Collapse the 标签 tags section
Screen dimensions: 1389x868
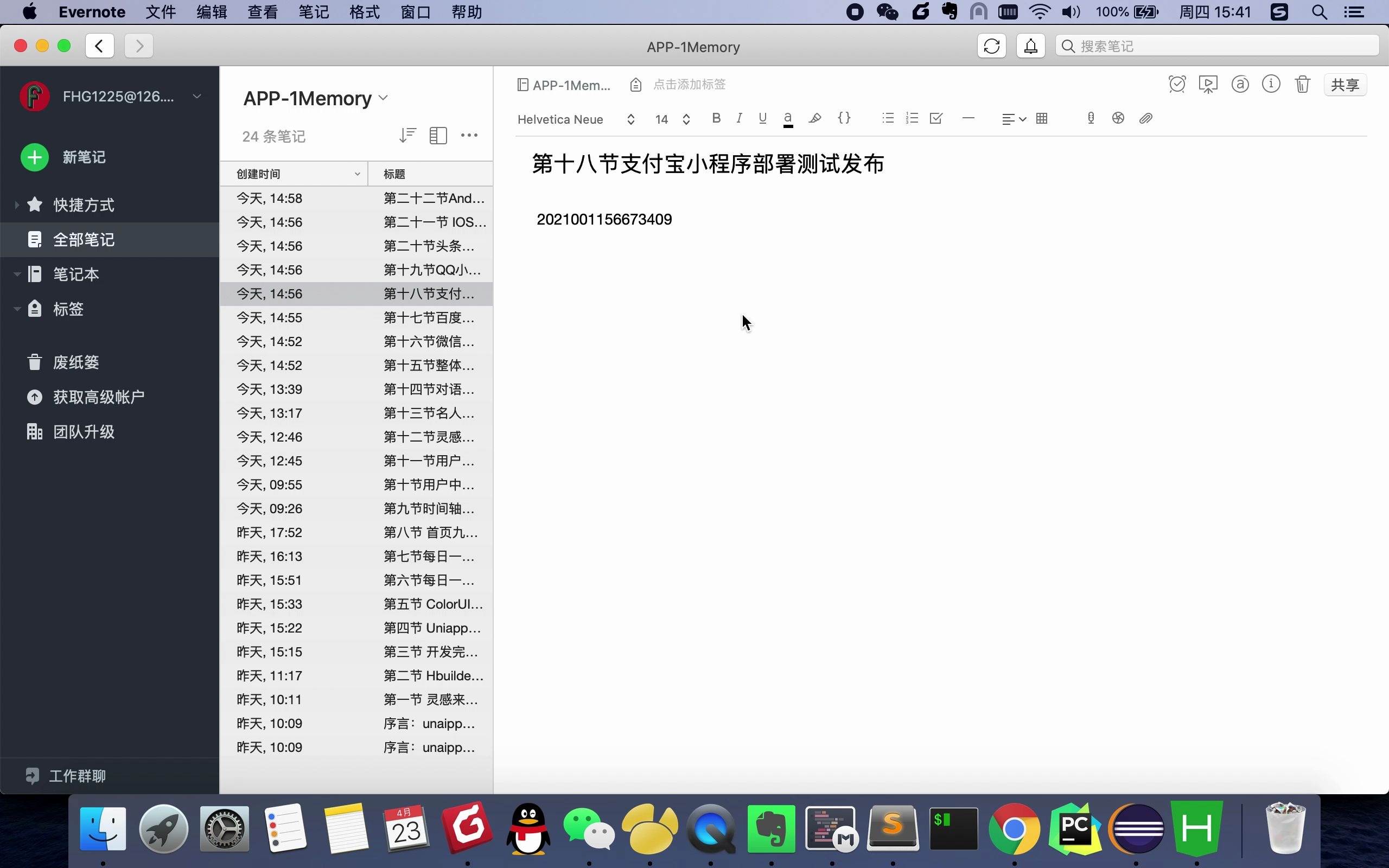point(17,309)
